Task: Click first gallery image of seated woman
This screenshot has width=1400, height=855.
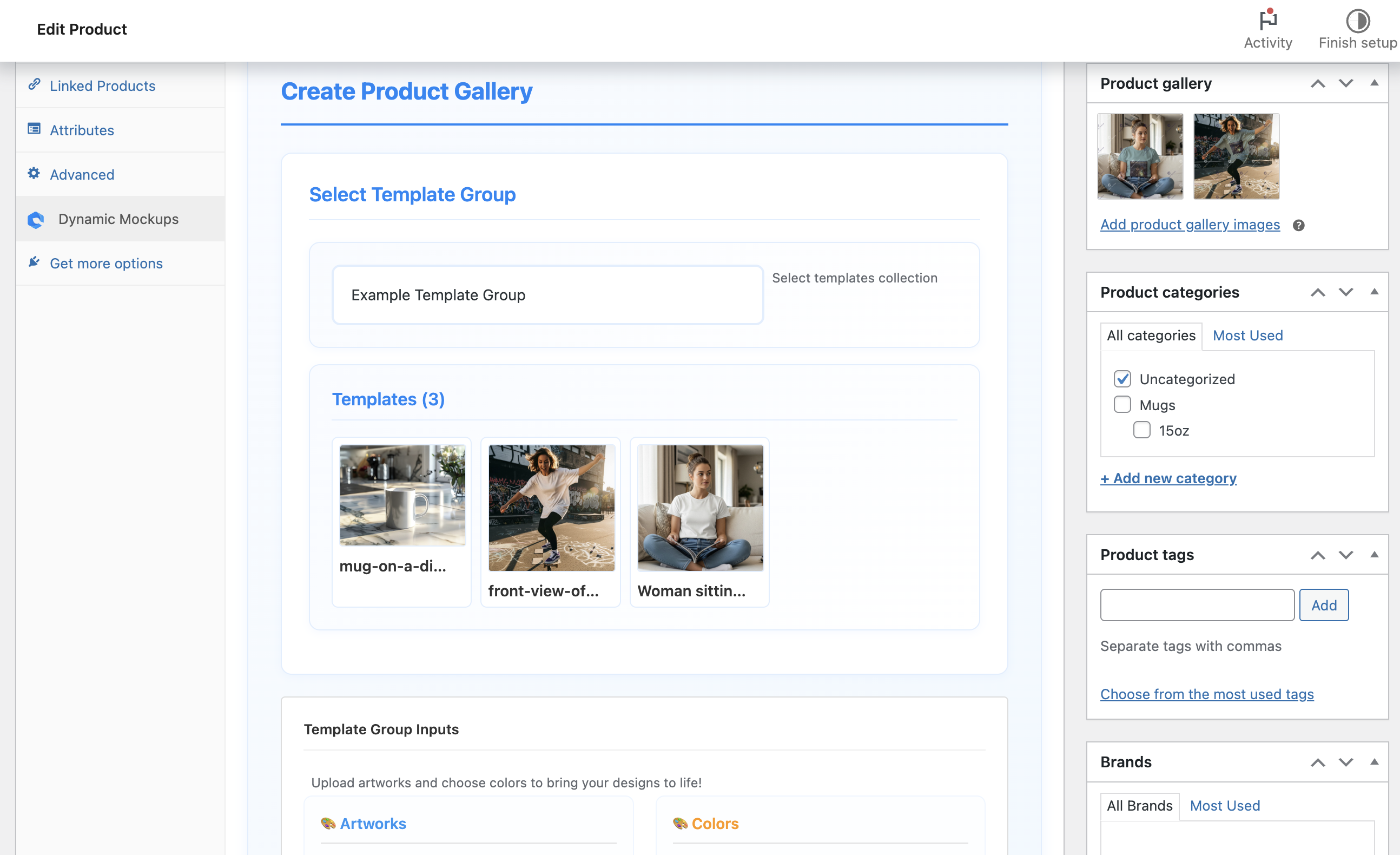Action: click(1140, 156)
